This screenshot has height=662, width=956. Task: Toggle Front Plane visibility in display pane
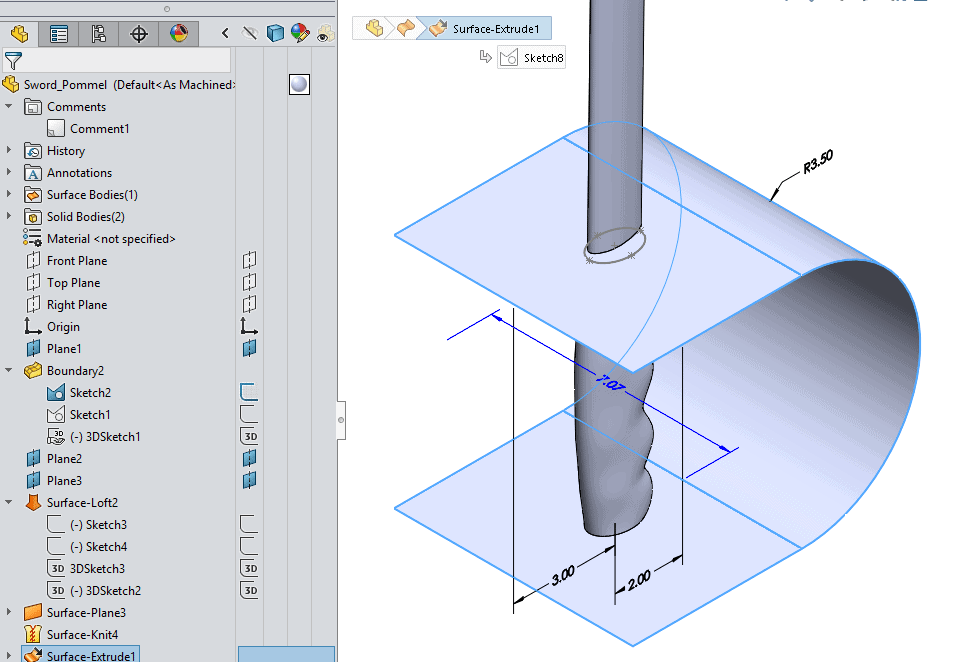tap(249, 261)
